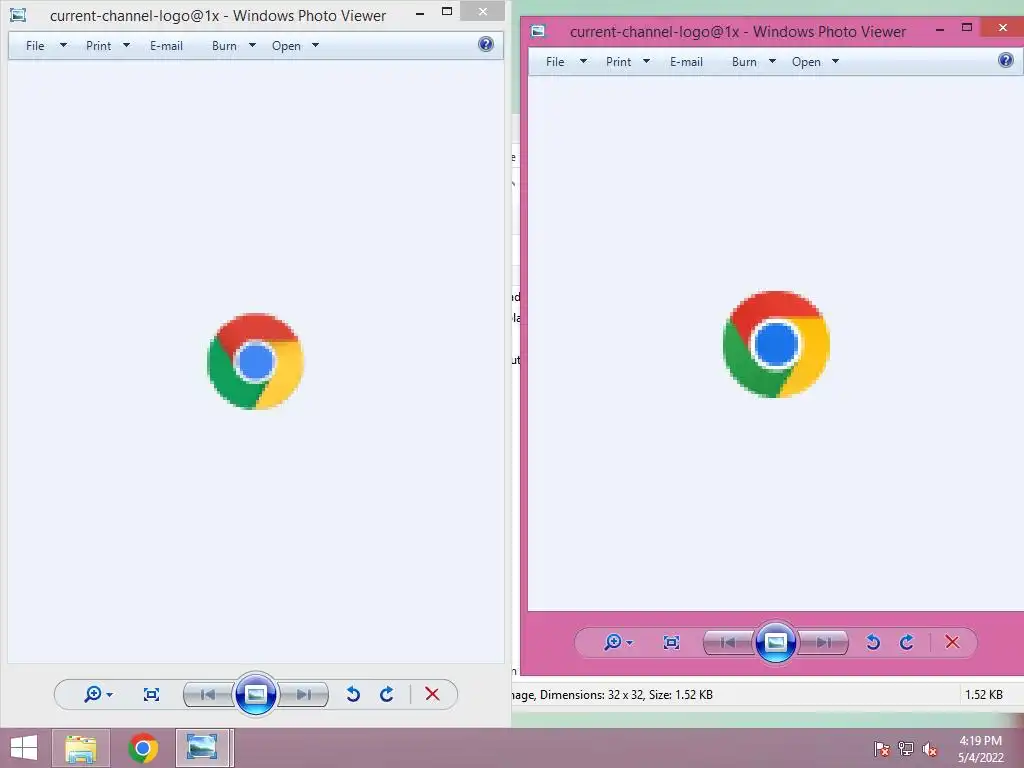Start slide show in pink viewer
The width and height of the screenshot is (1024, 768).
pos(775,642)
